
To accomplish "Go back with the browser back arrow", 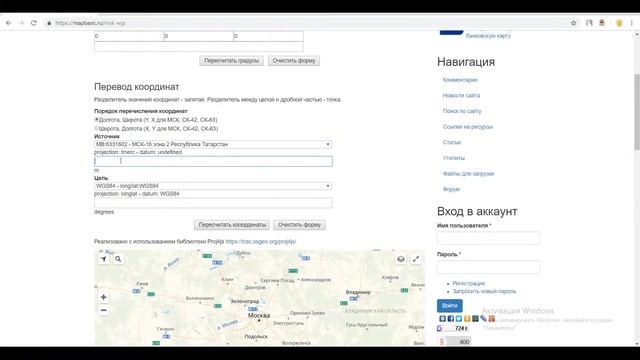I will tap(9, 23).
